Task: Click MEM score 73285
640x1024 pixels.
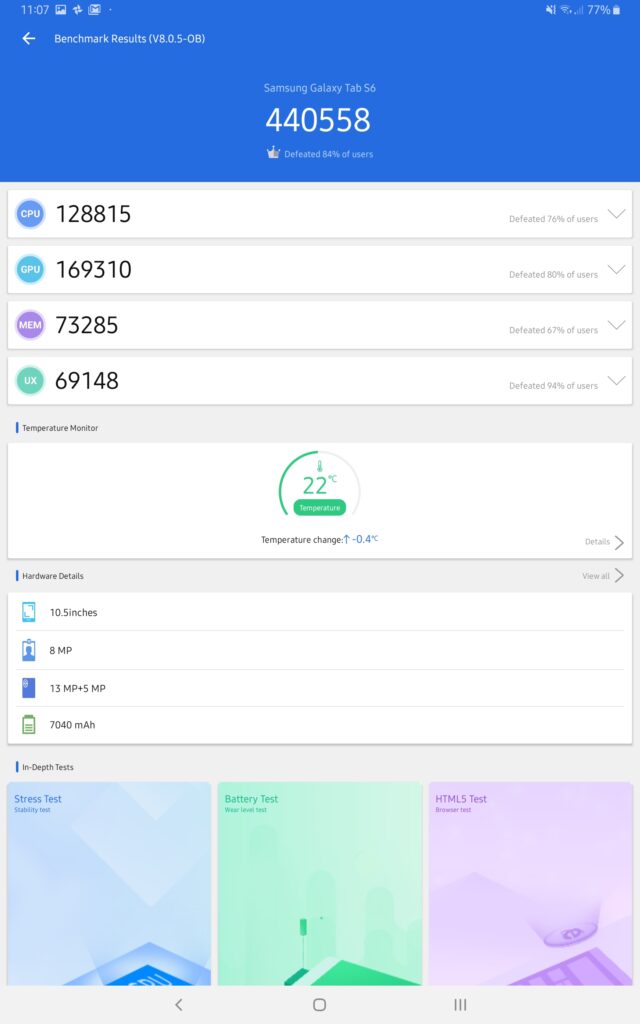Action: click(87, 325)
